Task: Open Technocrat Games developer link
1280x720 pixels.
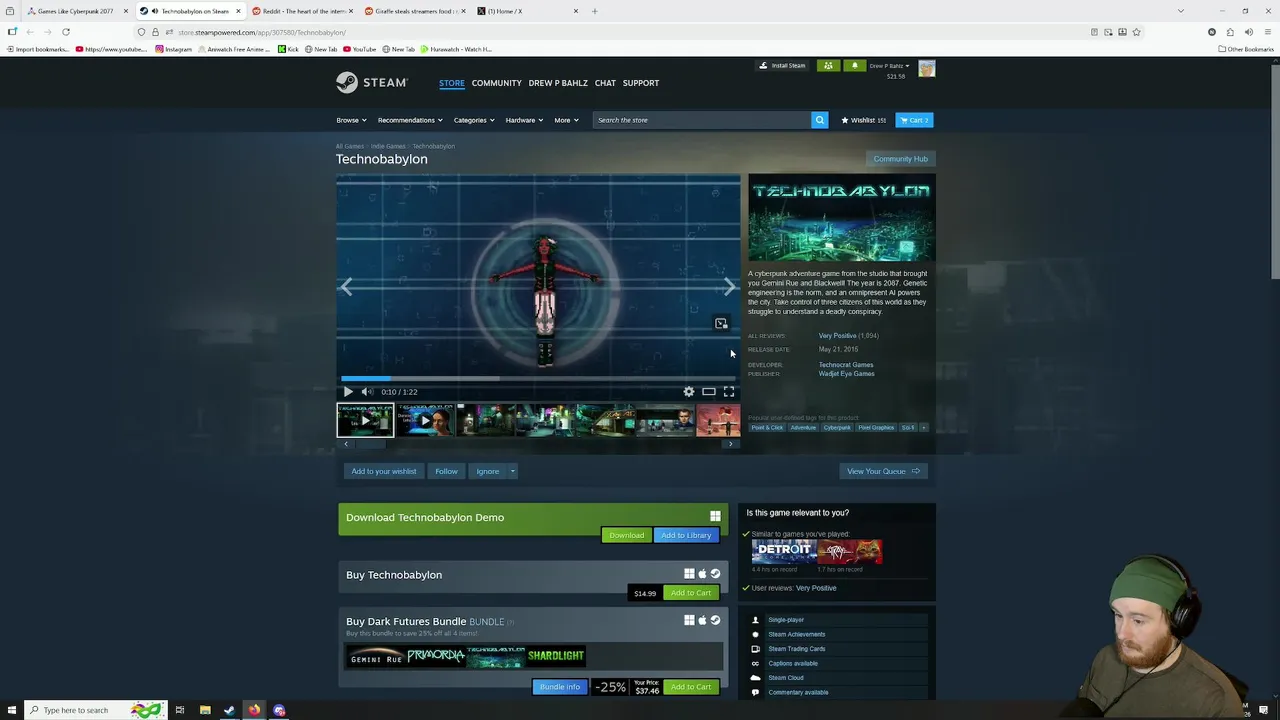Action: pyautogui.click(x=846, y=365)
